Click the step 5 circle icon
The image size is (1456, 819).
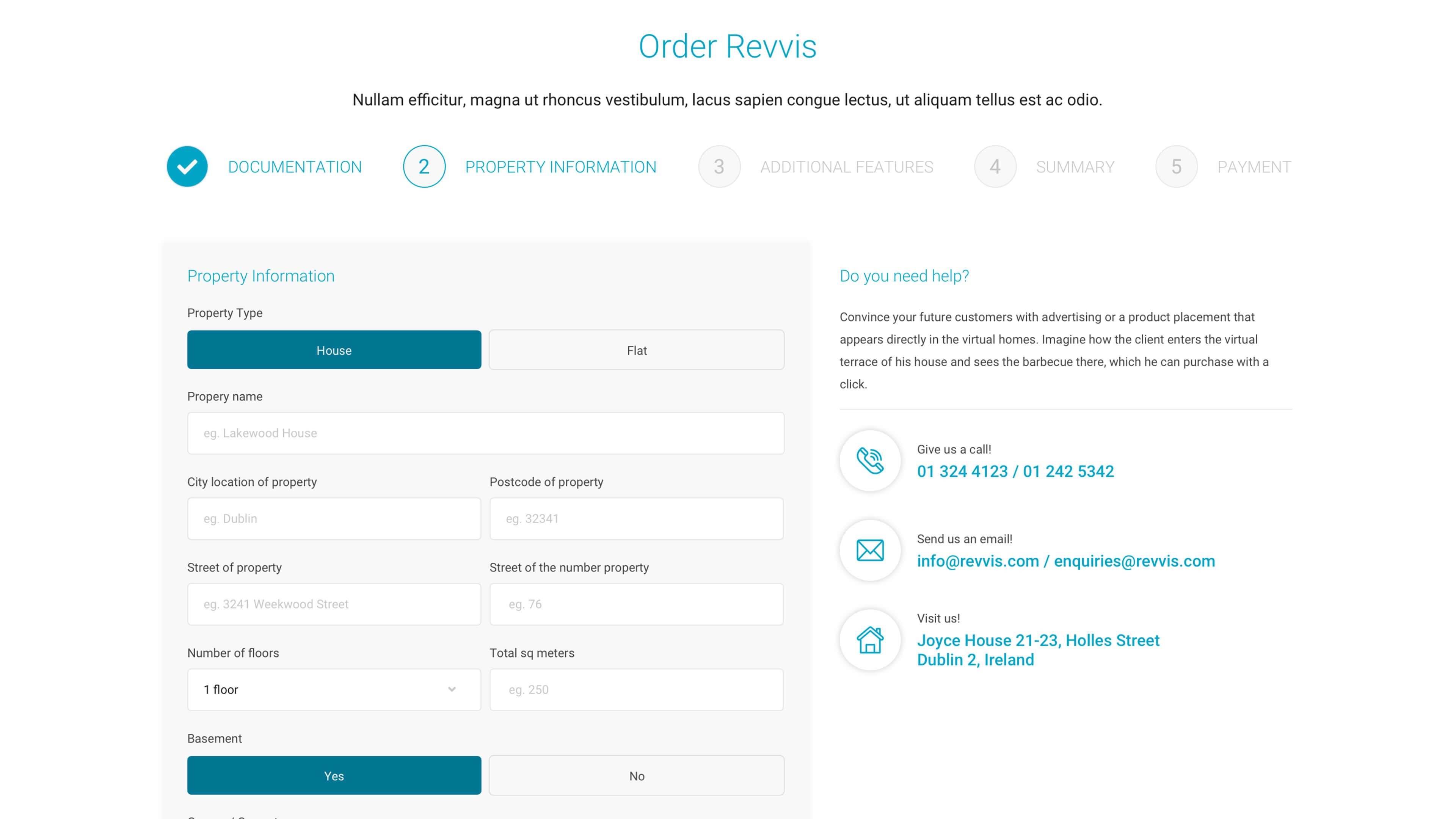(1176, 166)
